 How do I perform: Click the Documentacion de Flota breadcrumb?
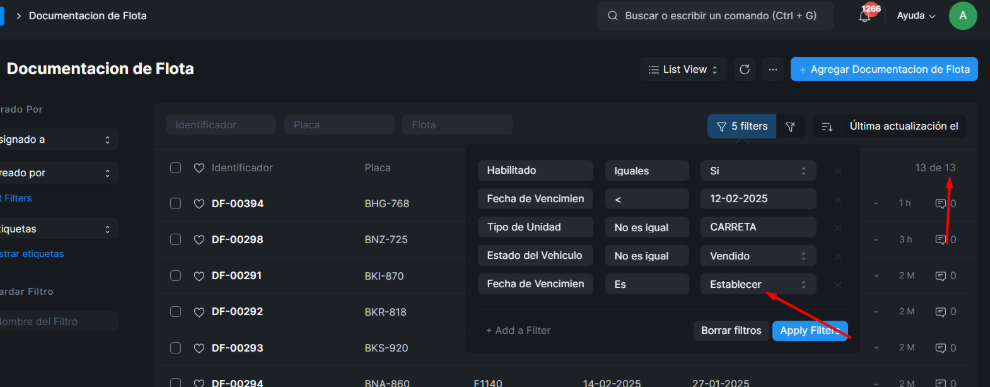(x=88, y=16)
